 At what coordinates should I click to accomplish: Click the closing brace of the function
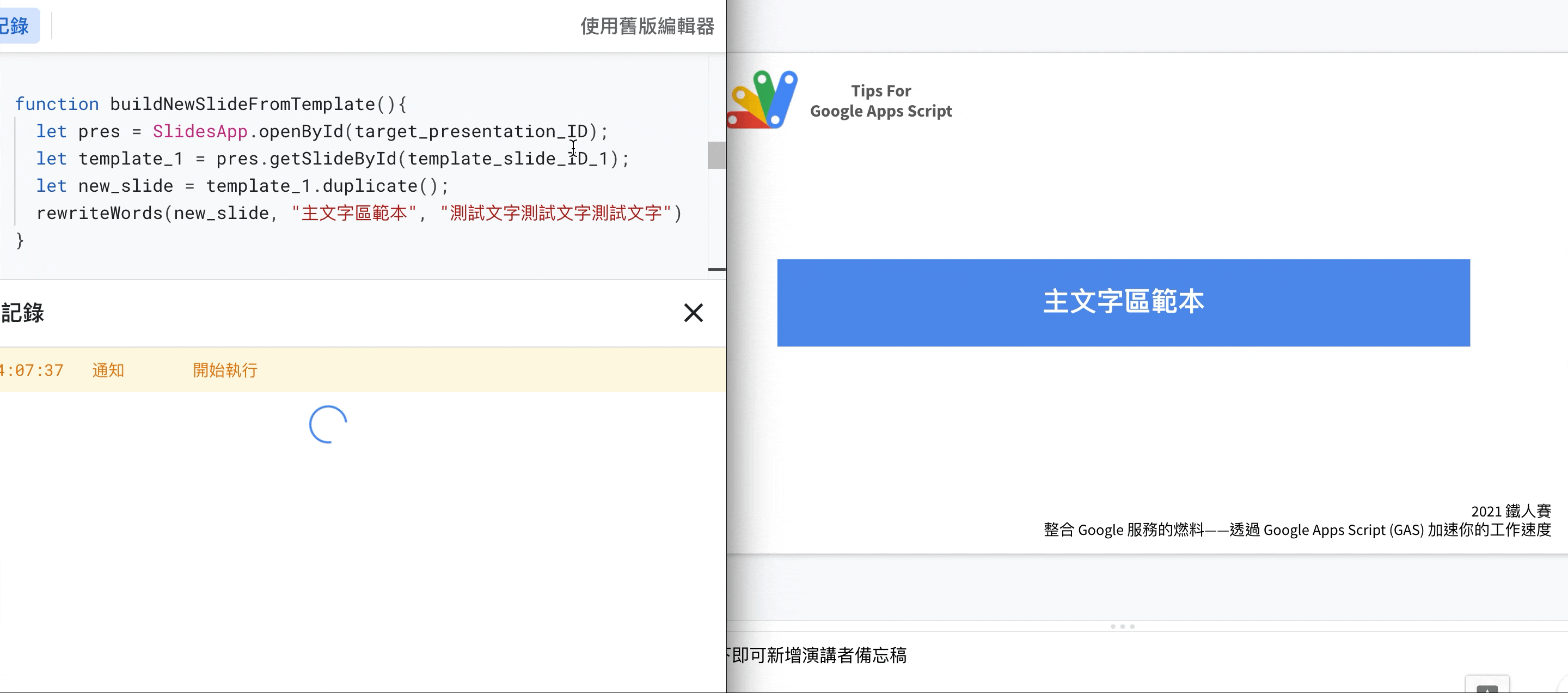[20, 241]
